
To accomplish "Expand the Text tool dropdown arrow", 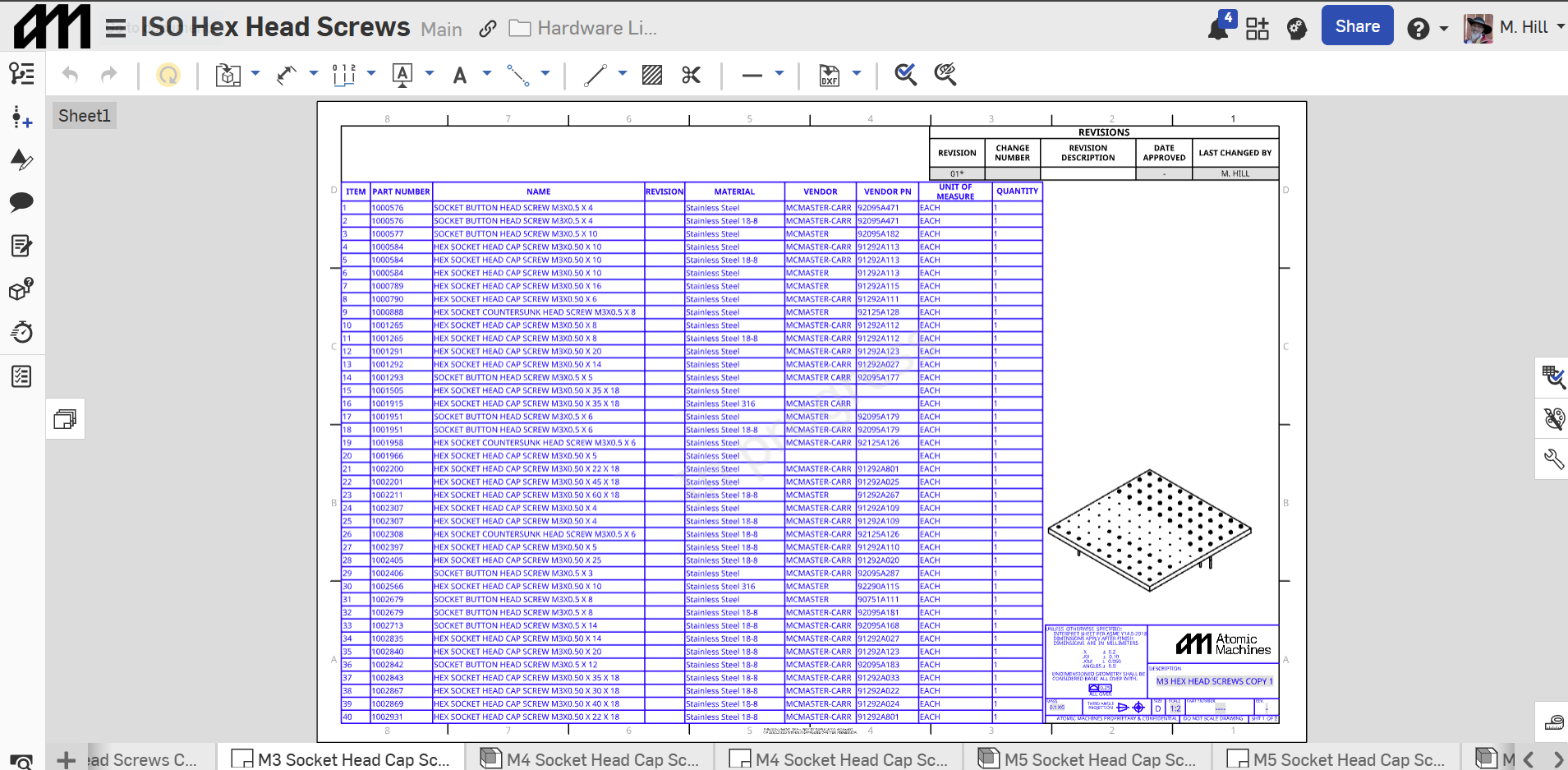I will [487, 74].
